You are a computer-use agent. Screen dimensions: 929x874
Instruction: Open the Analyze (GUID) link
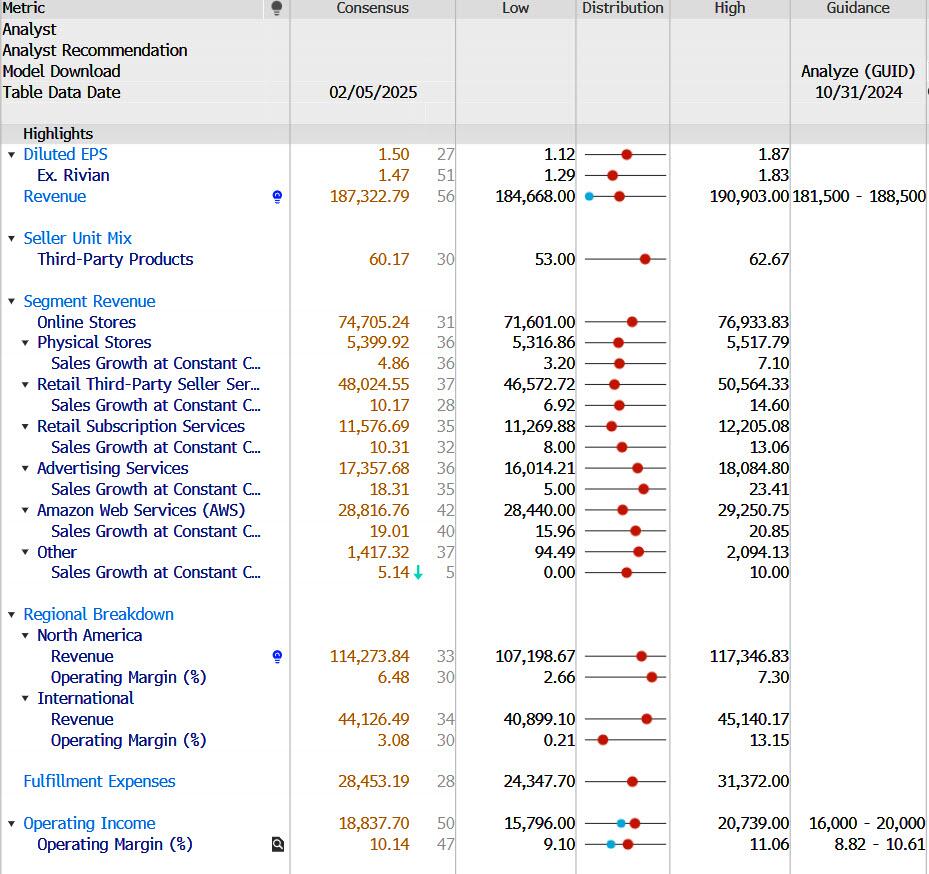(857, 71)
